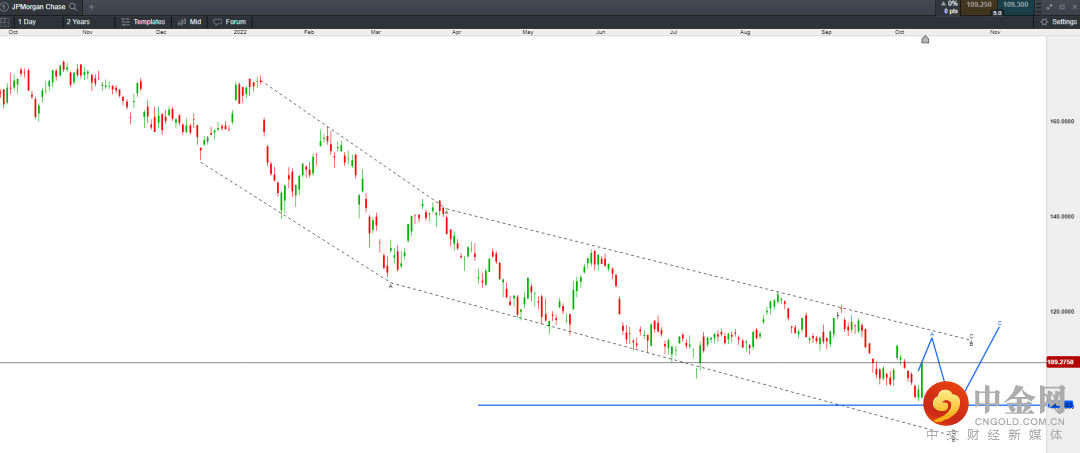
Task: Open the chart layout grid icon
Action: [5, 22]
